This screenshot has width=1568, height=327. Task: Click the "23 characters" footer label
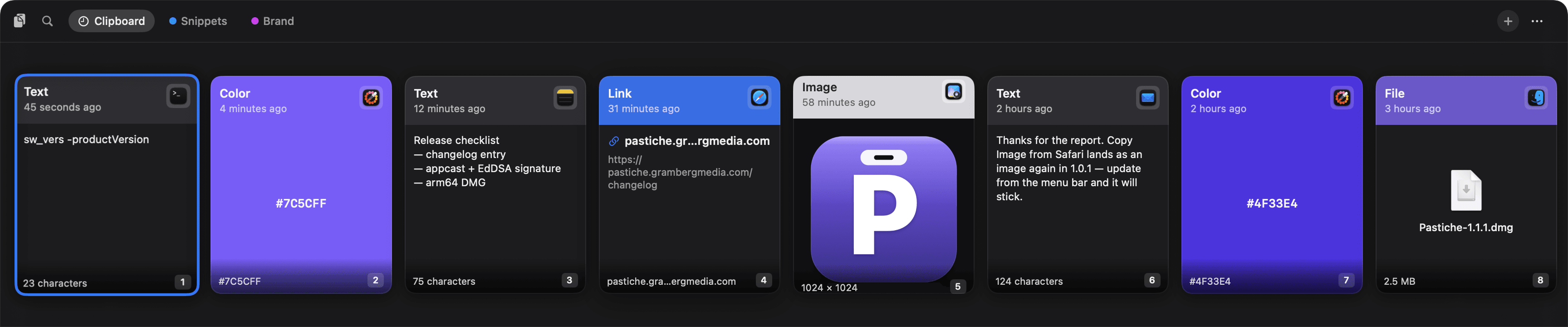pos(55,283)
